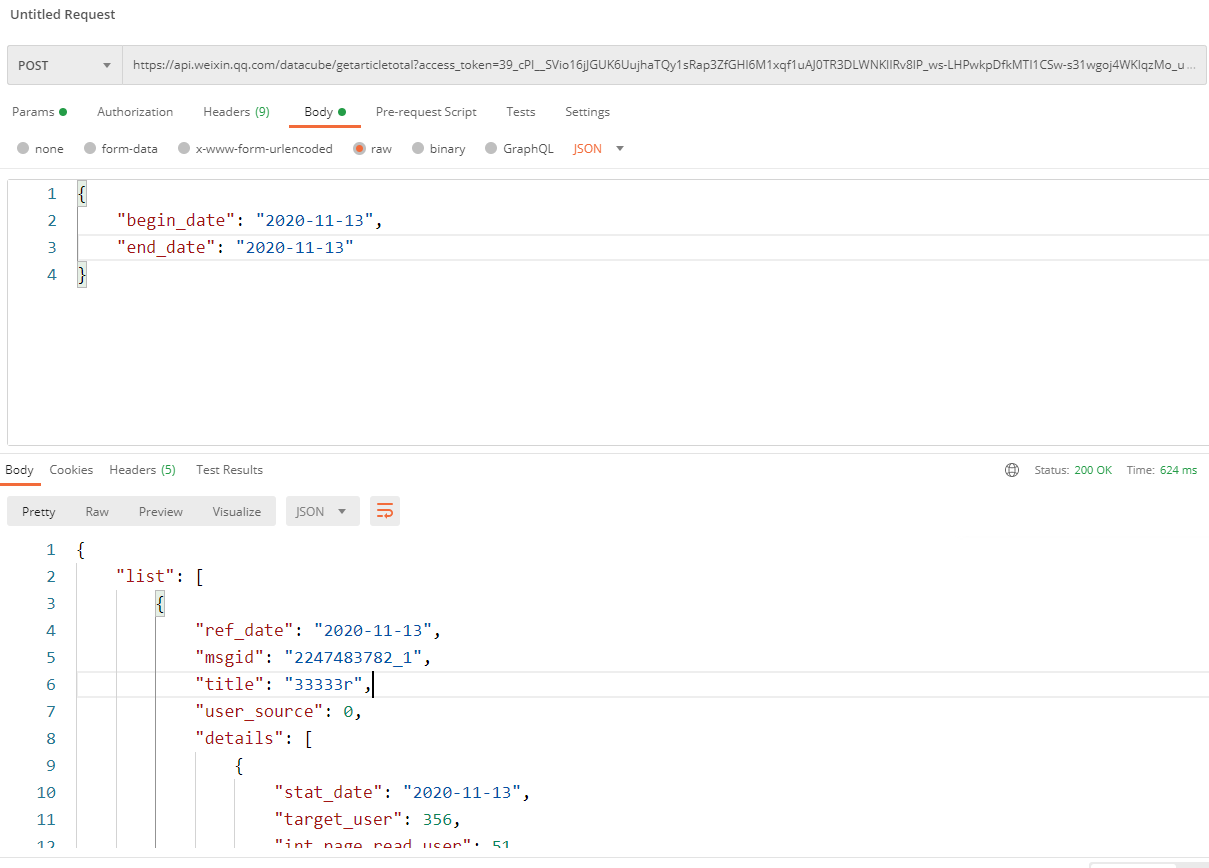Open the POST method dropdown

pos(64,66)
